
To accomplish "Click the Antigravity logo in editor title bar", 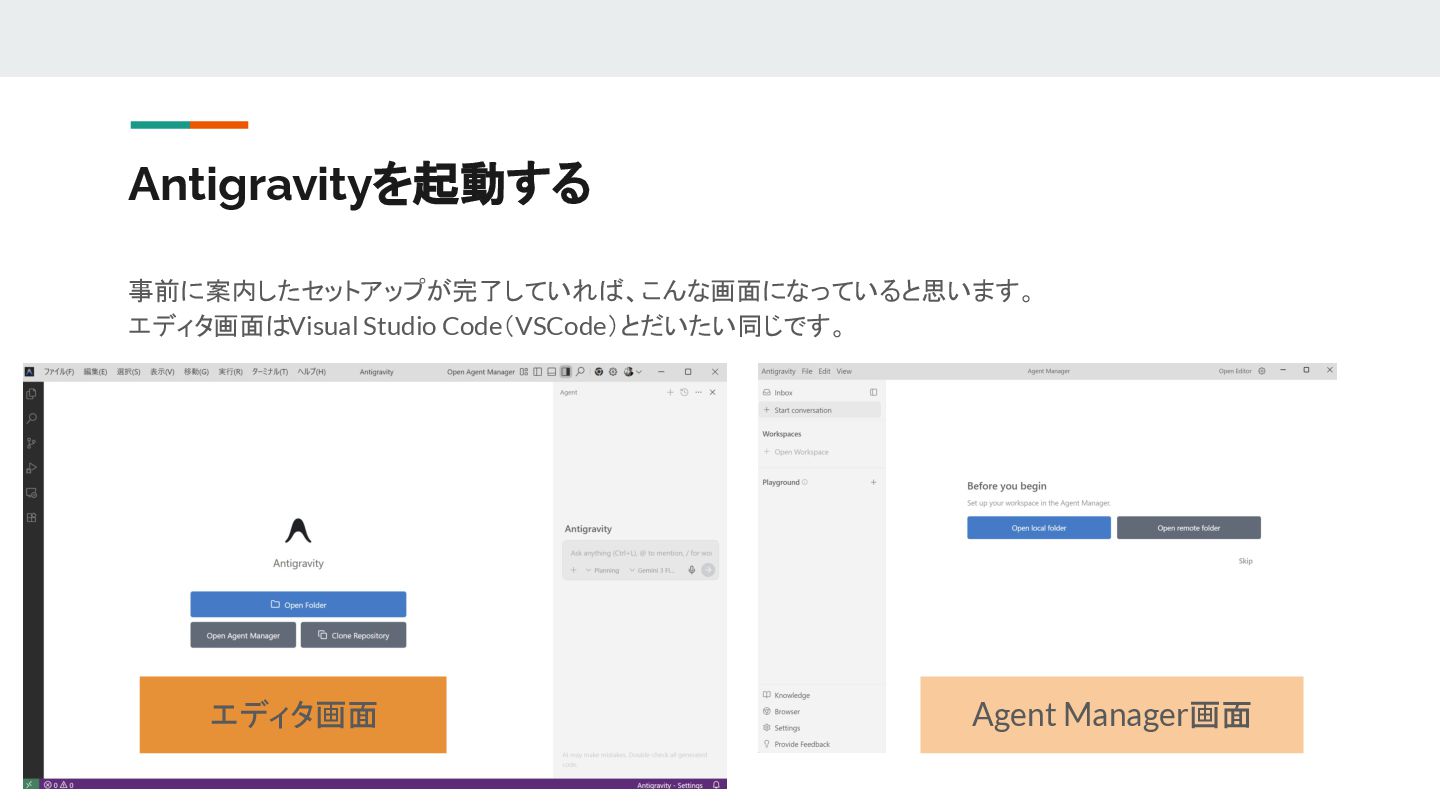I will point(30,371).
